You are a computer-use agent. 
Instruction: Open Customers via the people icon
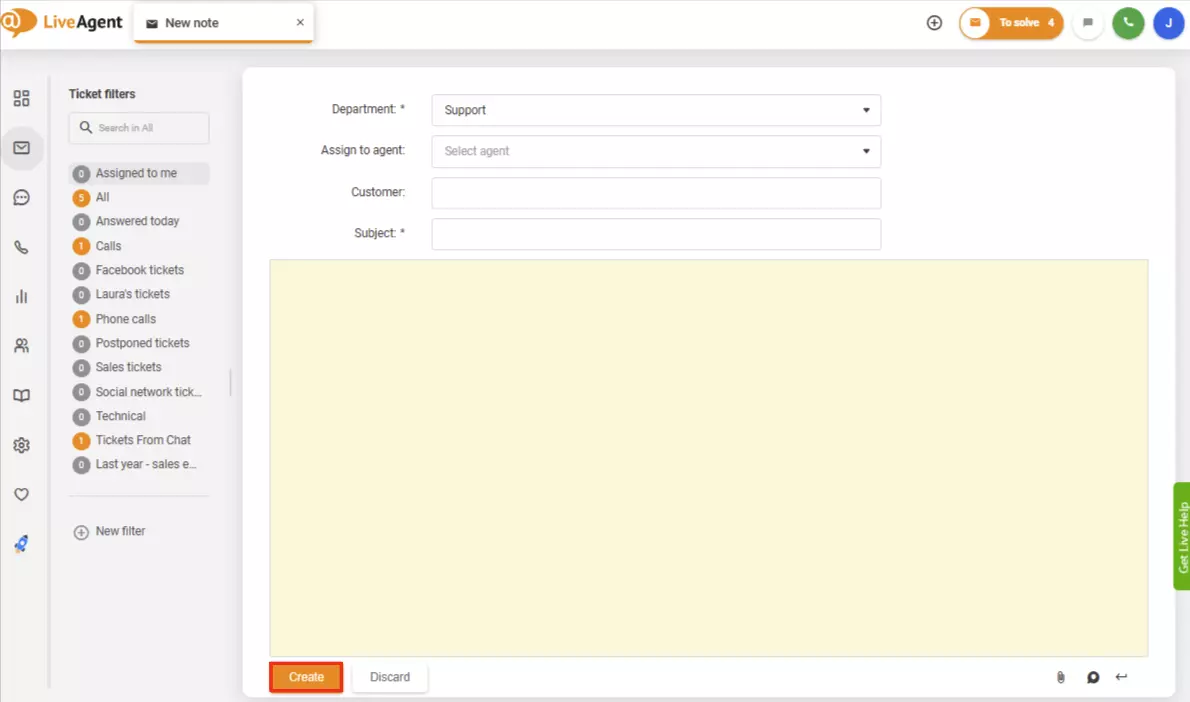(22, 345)
